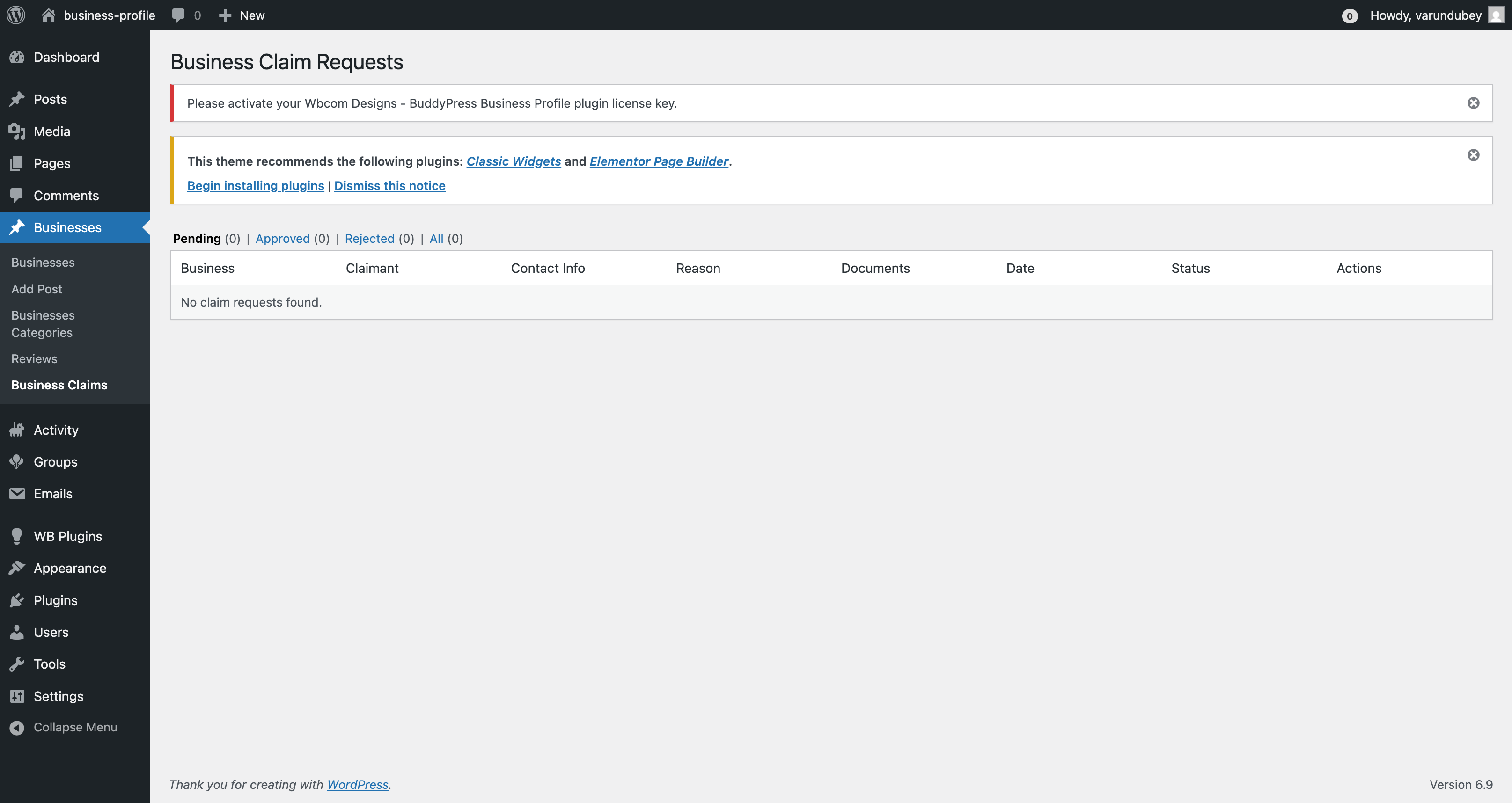
Task: Click the Users person icon
Action: click(17, 632)
